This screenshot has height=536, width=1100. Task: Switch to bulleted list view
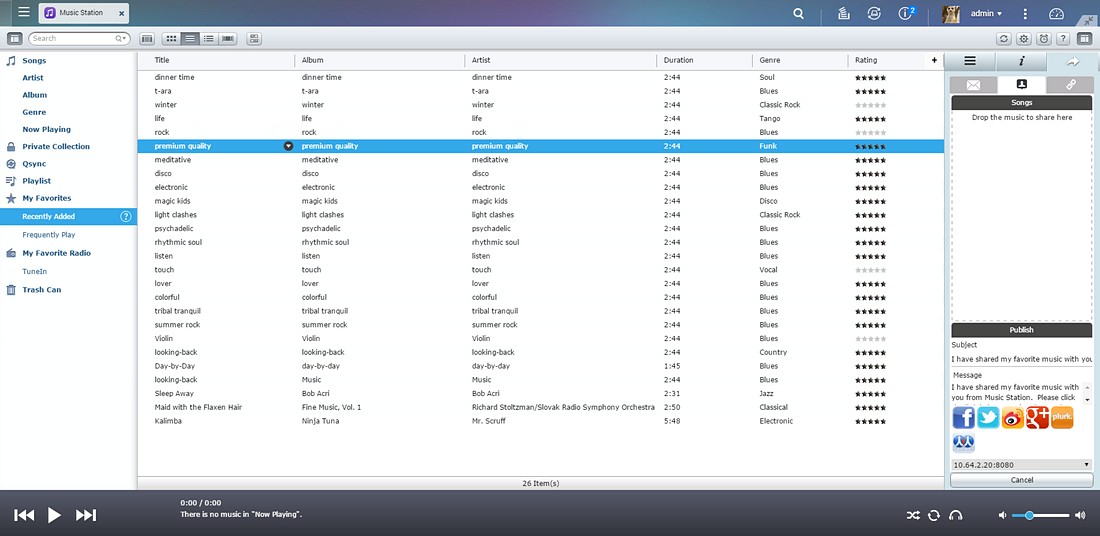point(208,39)
